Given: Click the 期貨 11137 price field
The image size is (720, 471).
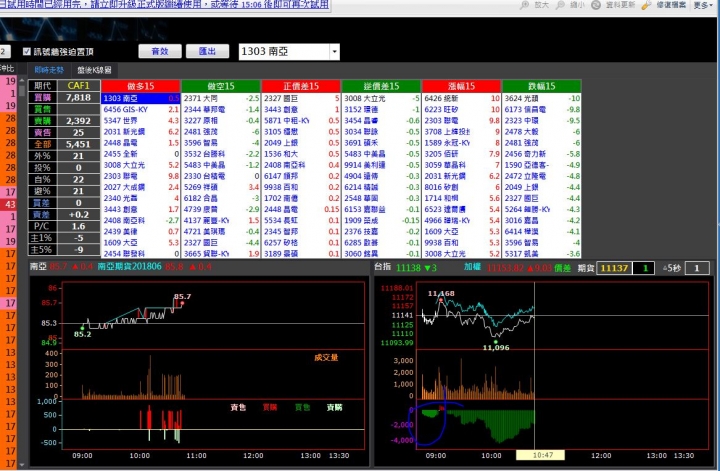Looking at the screenshot, I should (x=614, y=268).
